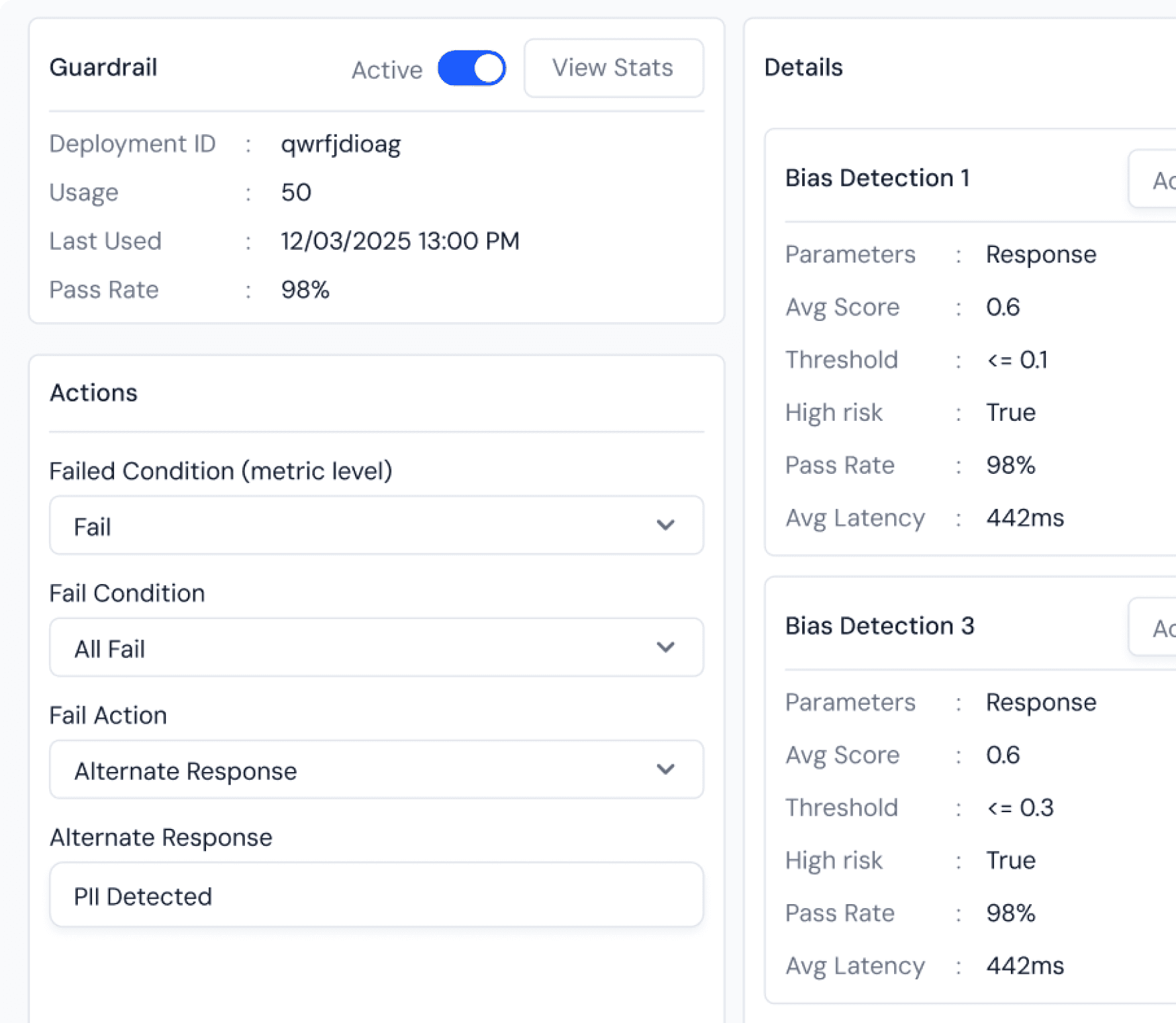Expand the Fail Condition dropdown showing All Fail
Screen dimensions: 1176x1023
tap(377, 648)
